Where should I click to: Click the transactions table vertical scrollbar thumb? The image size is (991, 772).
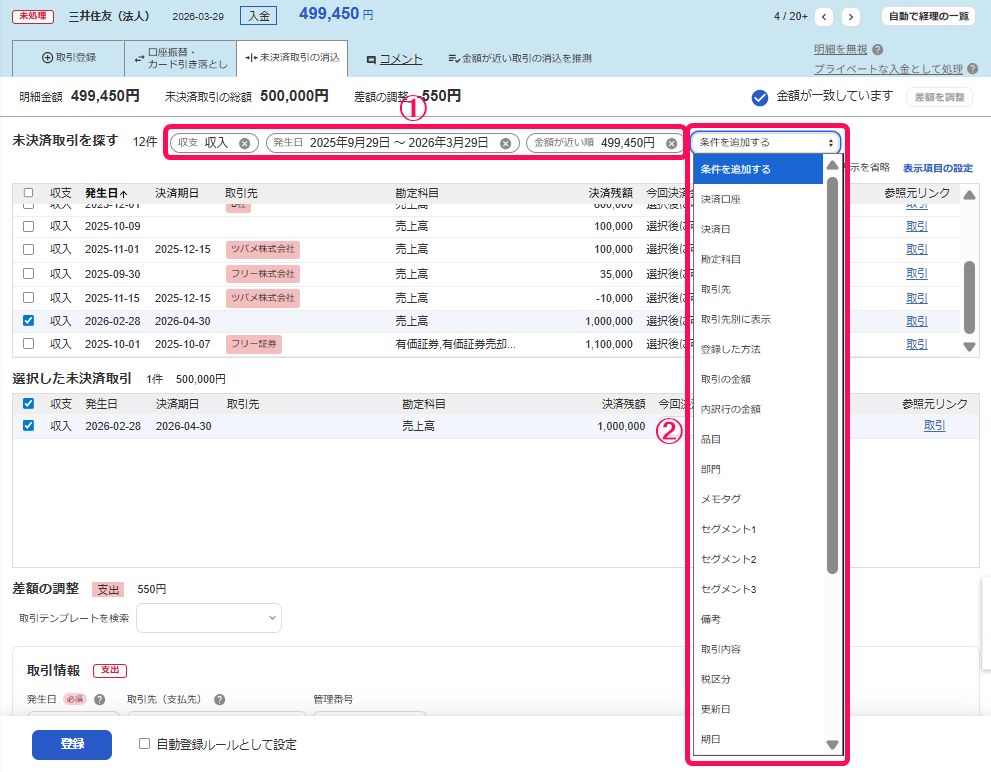pos(969,297)
